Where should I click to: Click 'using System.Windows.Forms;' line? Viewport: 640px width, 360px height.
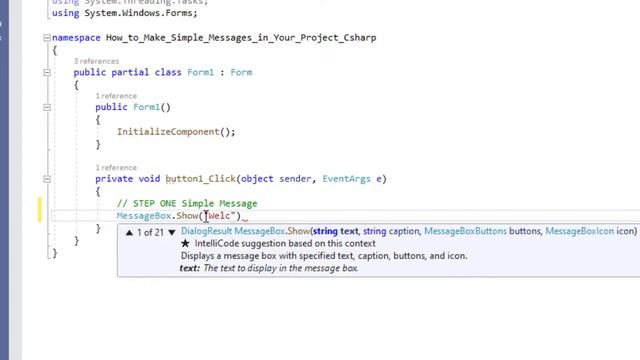(124, 13)
